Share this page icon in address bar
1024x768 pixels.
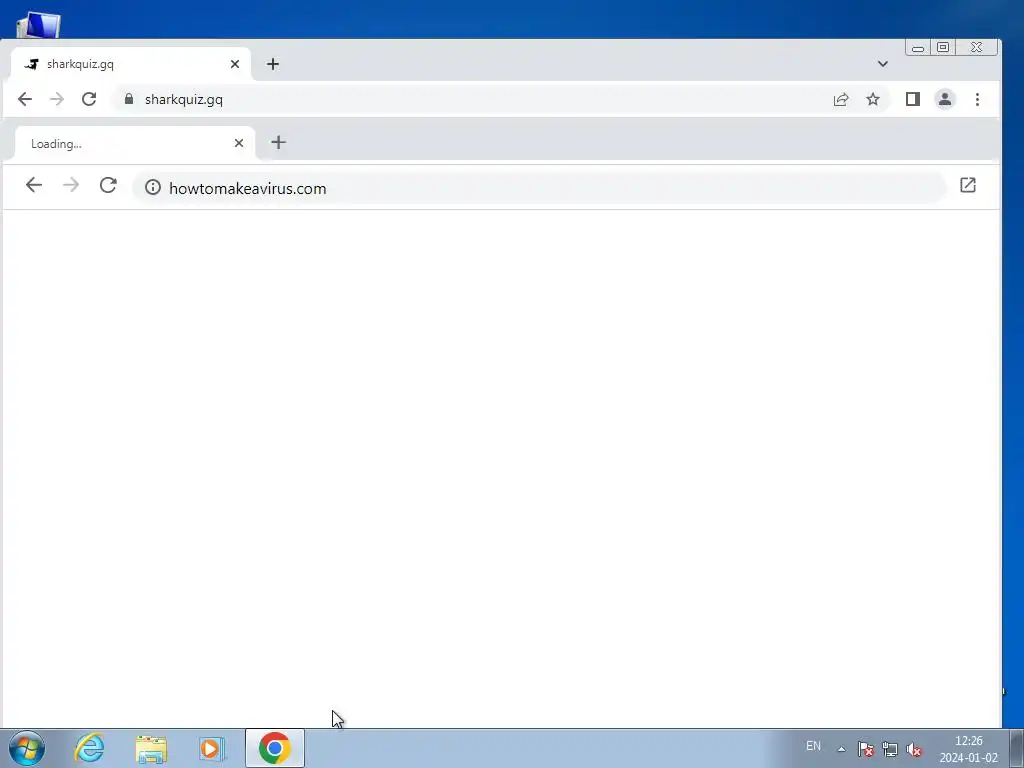pyautogui.click(x=840, y=99)
